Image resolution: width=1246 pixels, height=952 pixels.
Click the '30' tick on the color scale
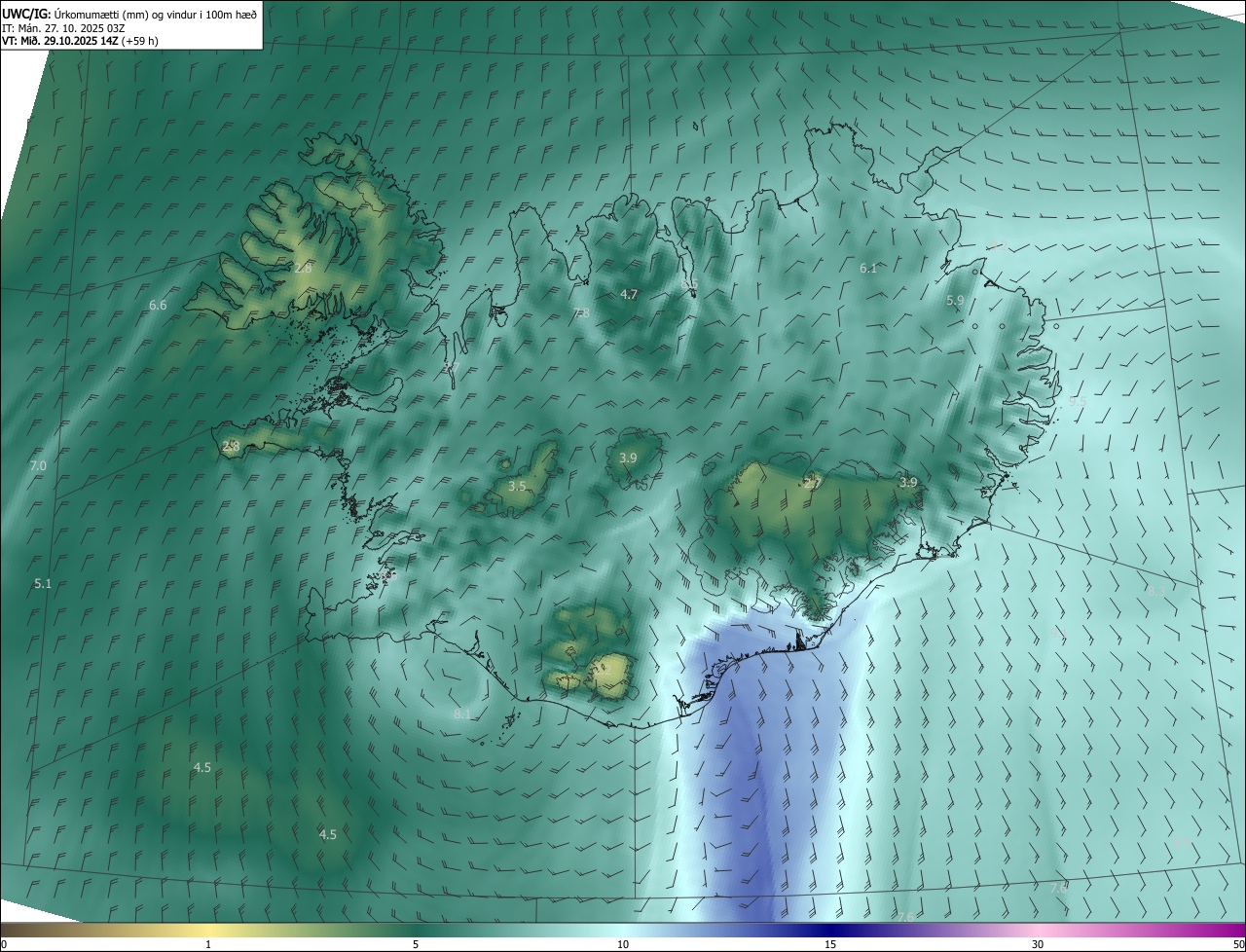pos(1038,944)
